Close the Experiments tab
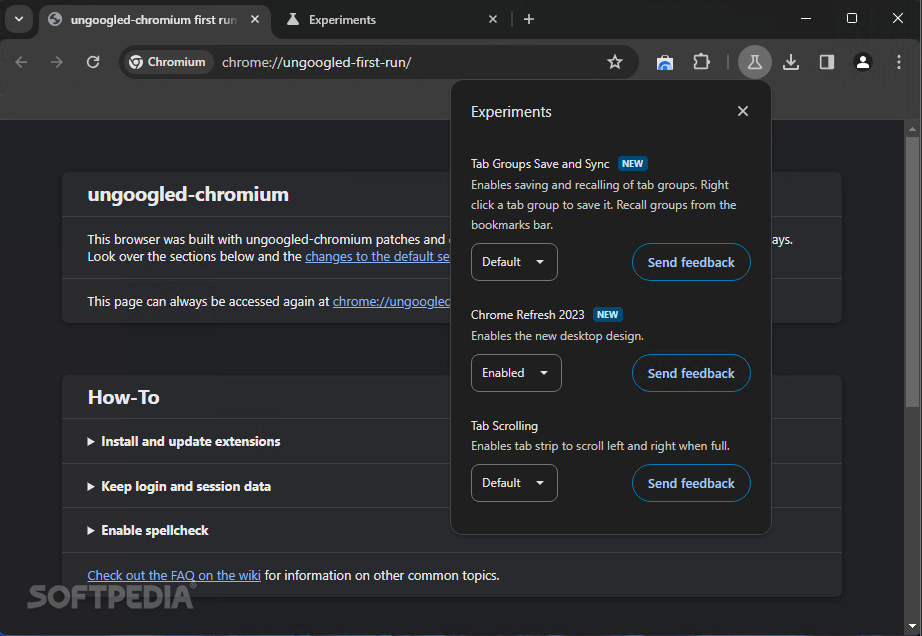 click(x=493, y=19)
